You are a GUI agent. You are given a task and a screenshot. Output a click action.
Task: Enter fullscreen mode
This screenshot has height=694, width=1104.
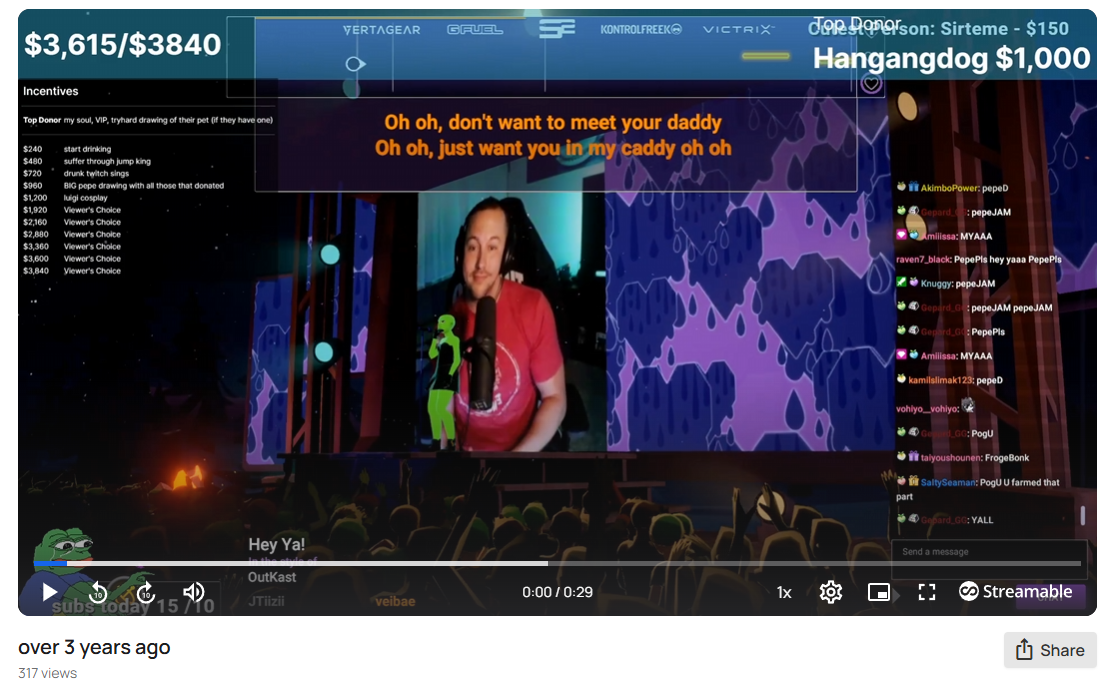point(927,593)
